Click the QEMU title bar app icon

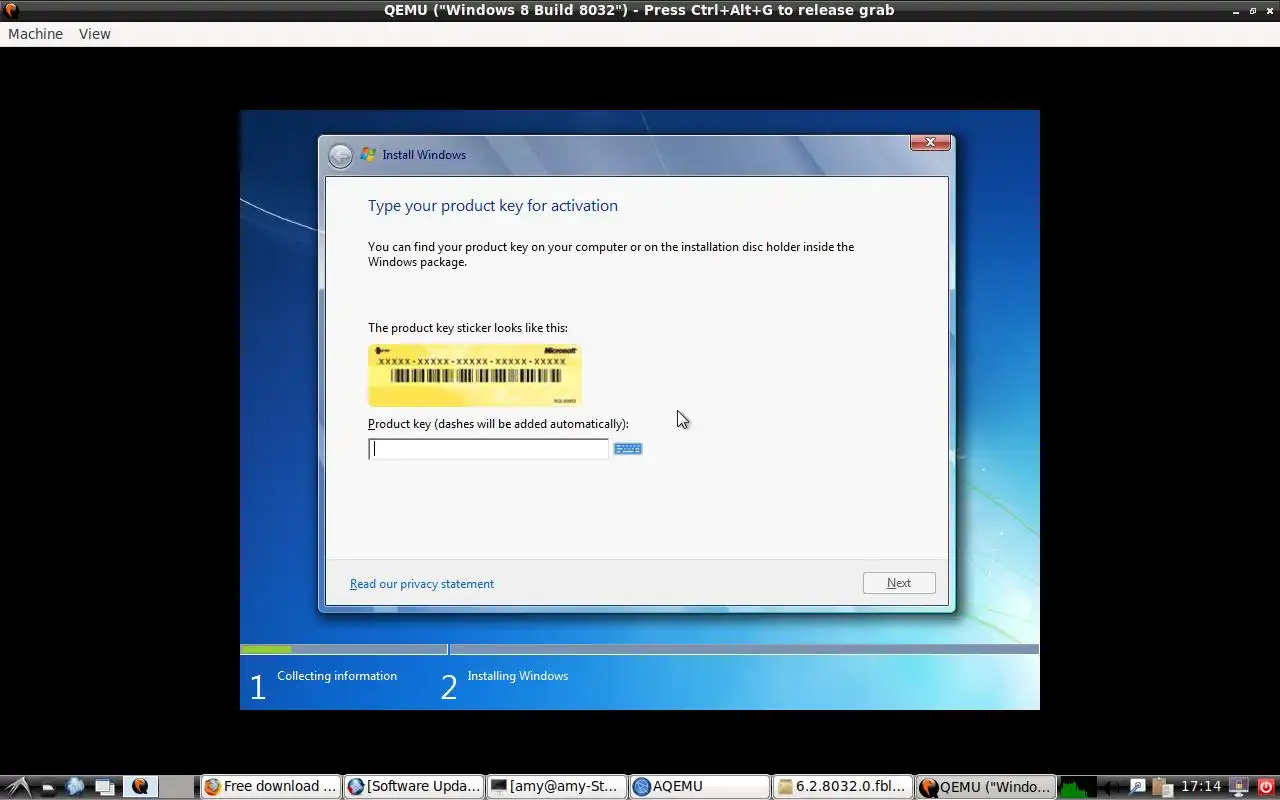click(x=11, y=10)
